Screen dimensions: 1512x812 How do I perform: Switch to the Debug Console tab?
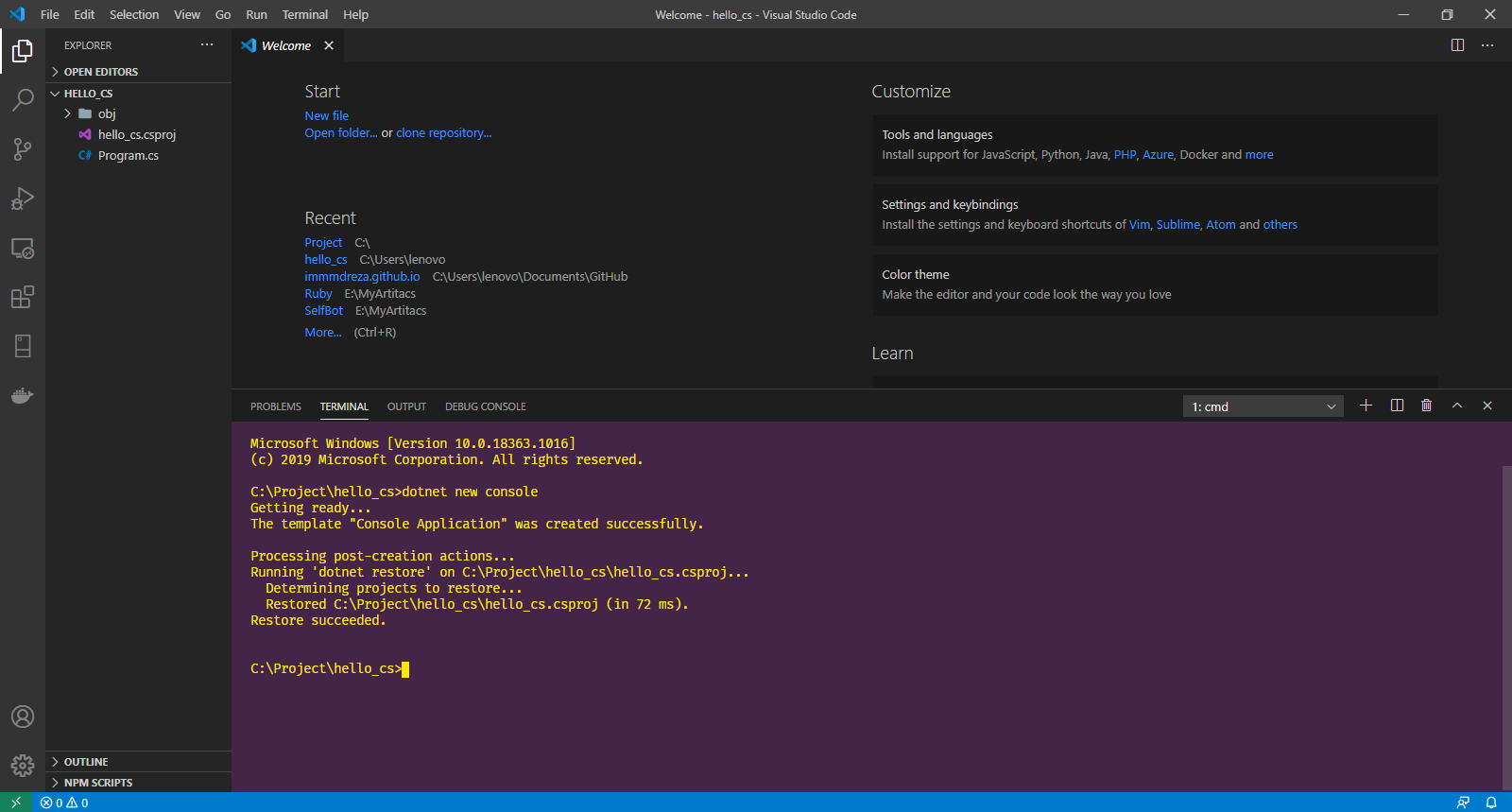pos(486,406)
